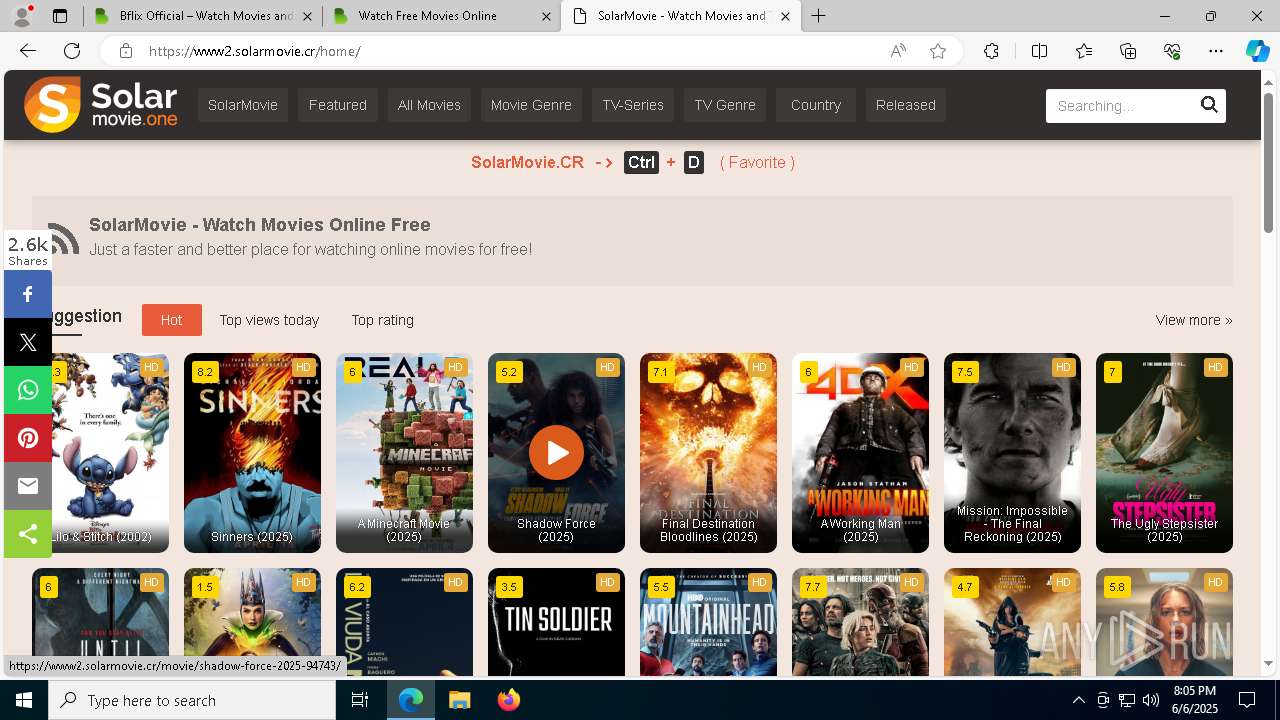Toggle Split screen icon
The image size is (1280, 720).
click(x=1039, y=51)
